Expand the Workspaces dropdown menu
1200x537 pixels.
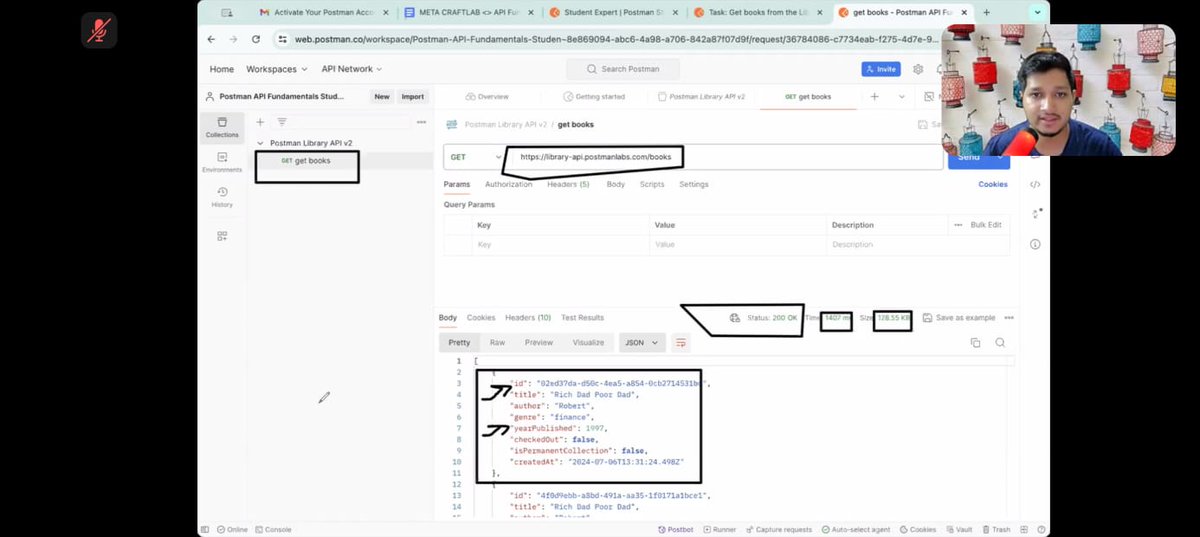click(276, 69)
